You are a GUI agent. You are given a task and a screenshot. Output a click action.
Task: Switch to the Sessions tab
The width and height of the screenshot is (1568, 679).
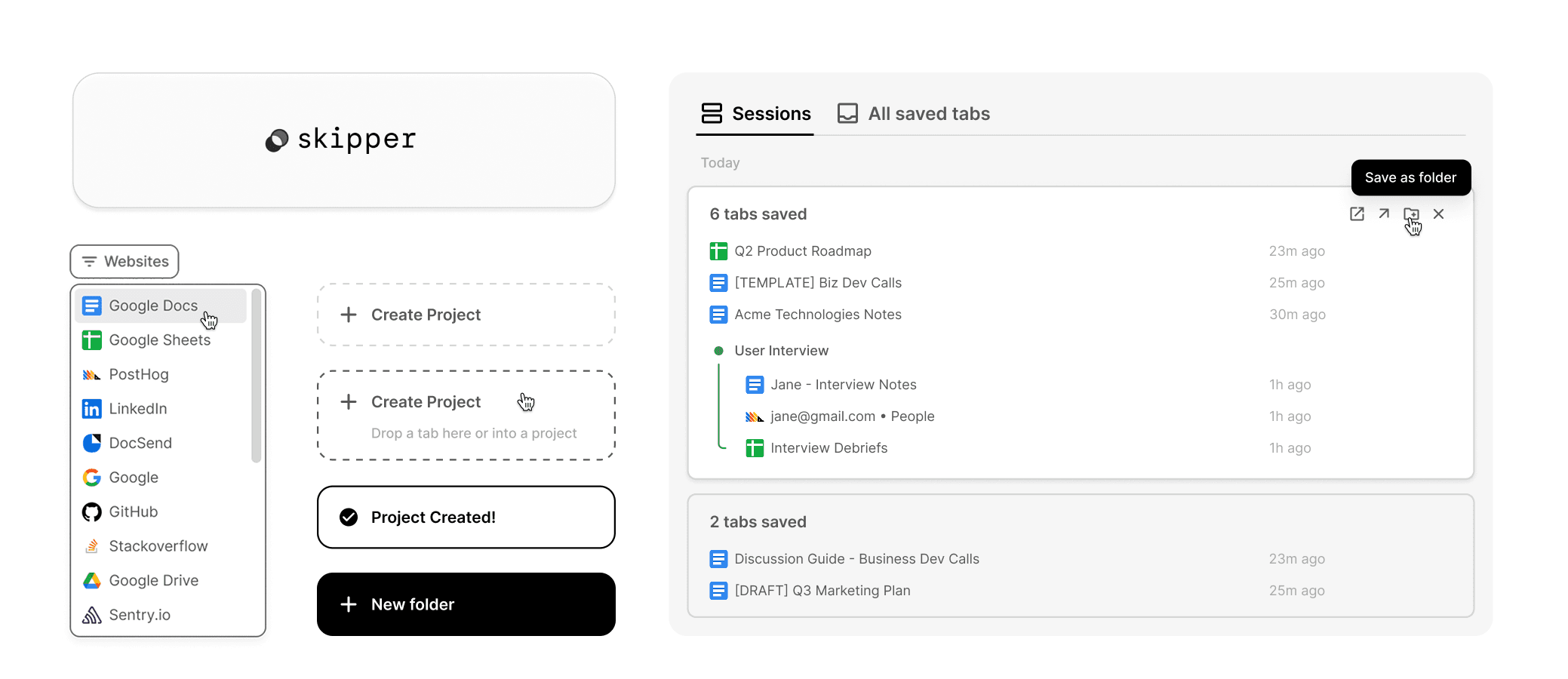755,113
